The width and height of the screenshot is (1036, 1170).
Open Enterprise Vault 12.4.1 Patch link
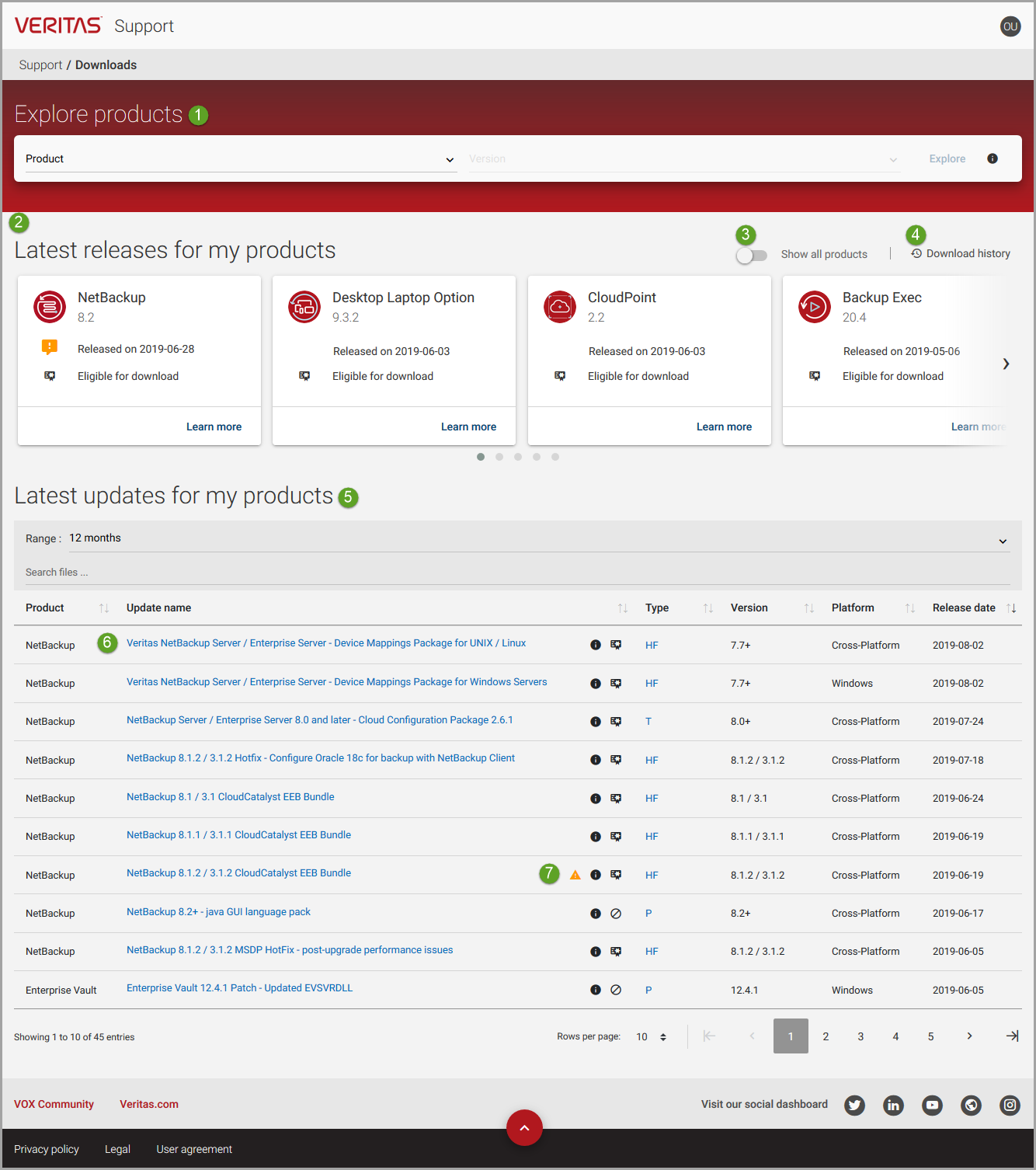[239, 988]
